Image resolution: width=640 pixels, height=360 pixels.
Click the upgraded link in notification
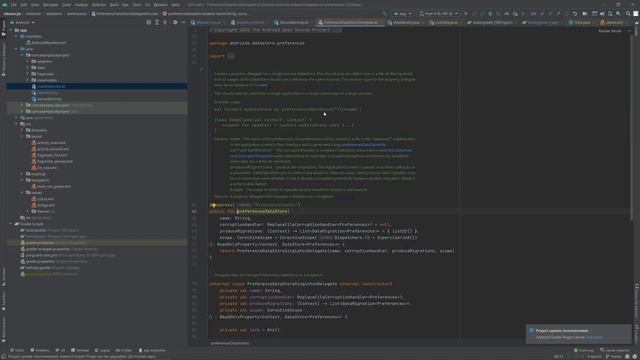(x=594, y=338)
